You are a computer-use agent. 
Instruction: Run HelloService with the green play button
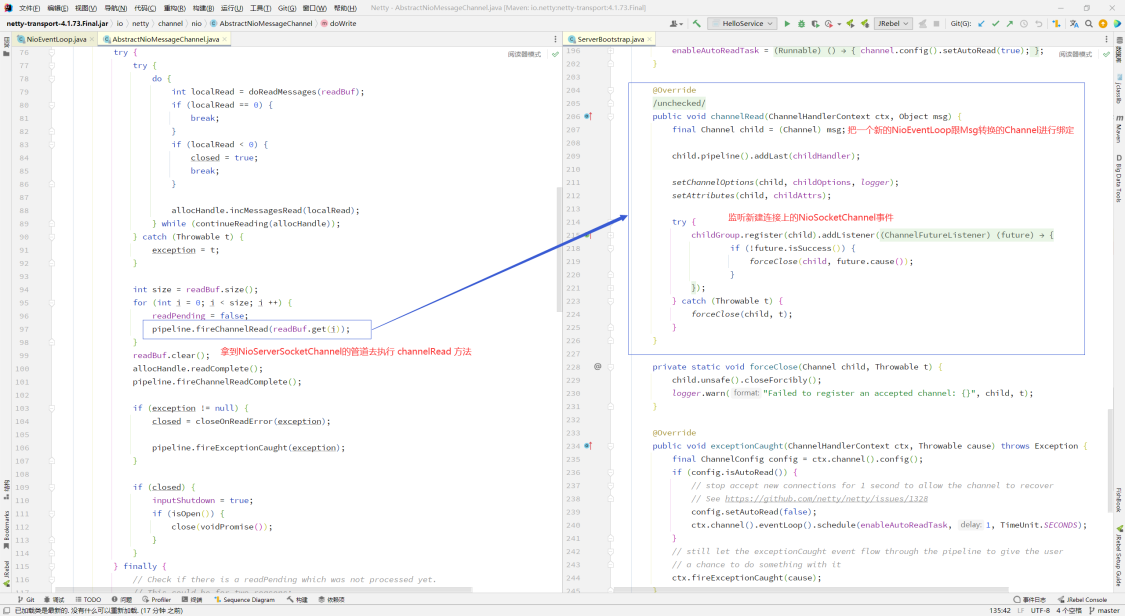pos(787,24)
